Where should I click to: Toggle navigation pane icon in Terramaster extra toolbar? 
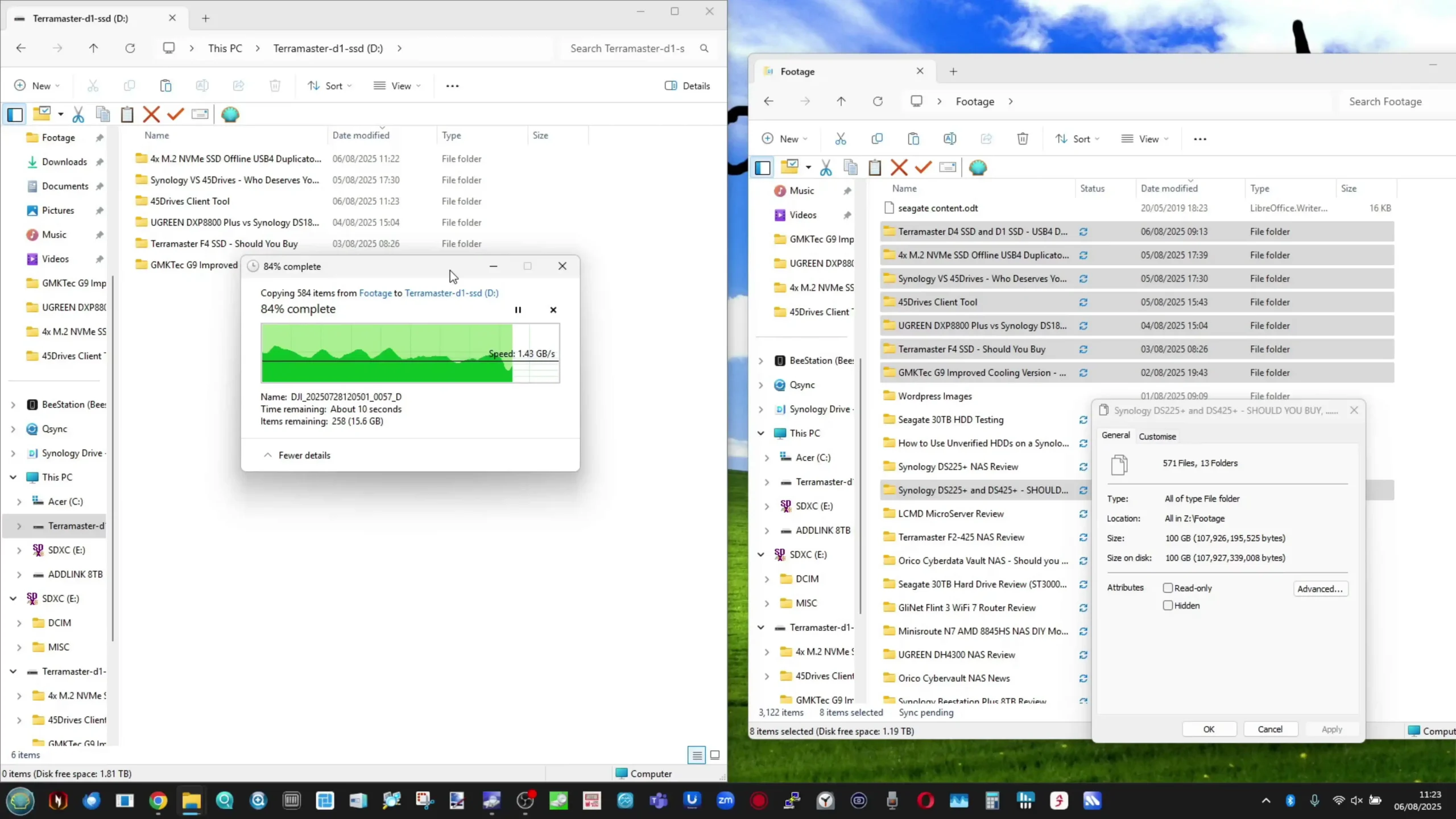coord(15,115)
